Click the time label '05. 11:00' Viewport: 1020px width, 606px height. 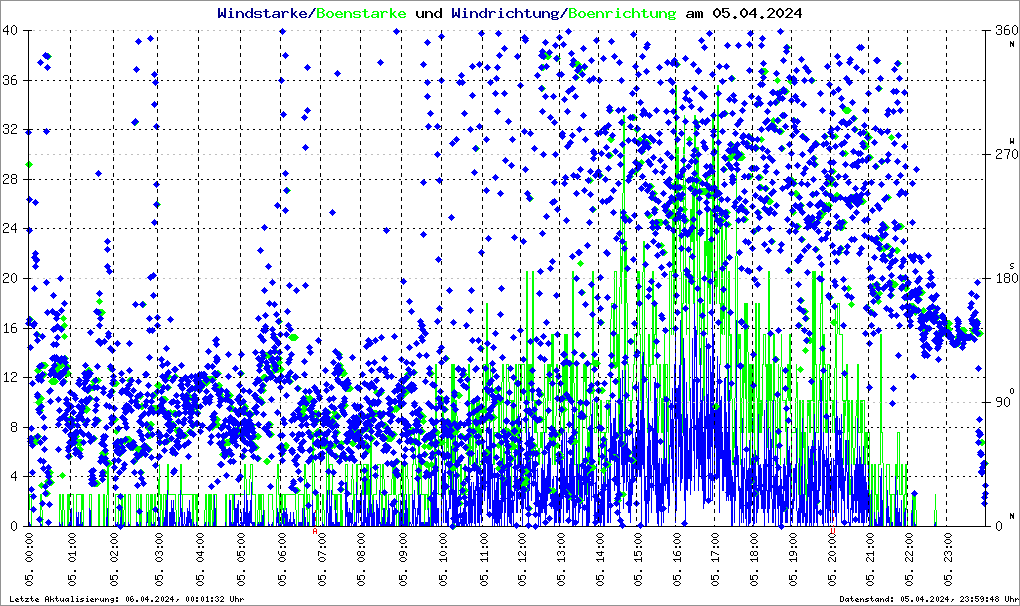click(x=483, y=560)
